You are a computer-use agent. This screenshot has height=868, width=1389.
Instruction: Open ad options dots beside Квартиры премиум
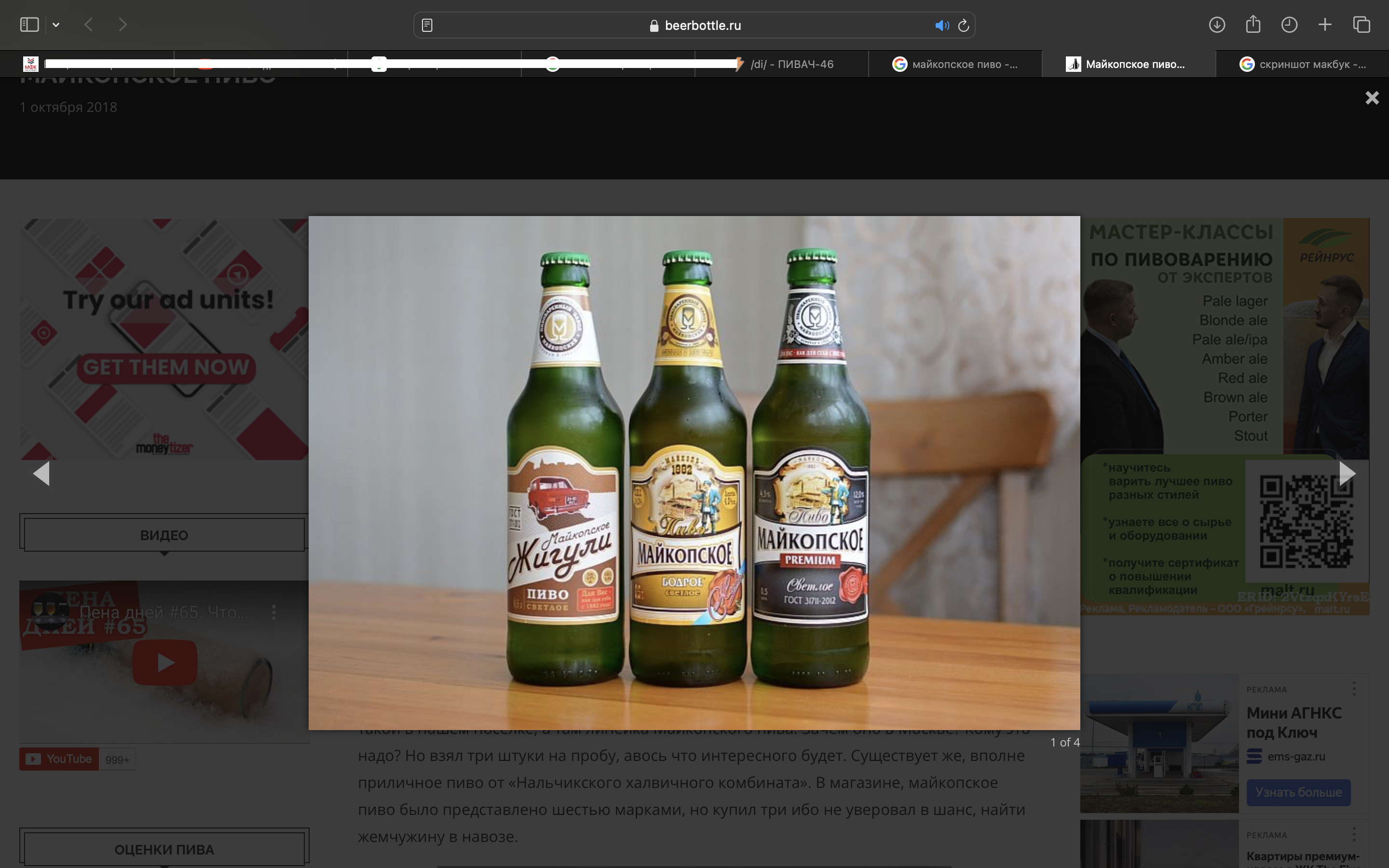1354,834
